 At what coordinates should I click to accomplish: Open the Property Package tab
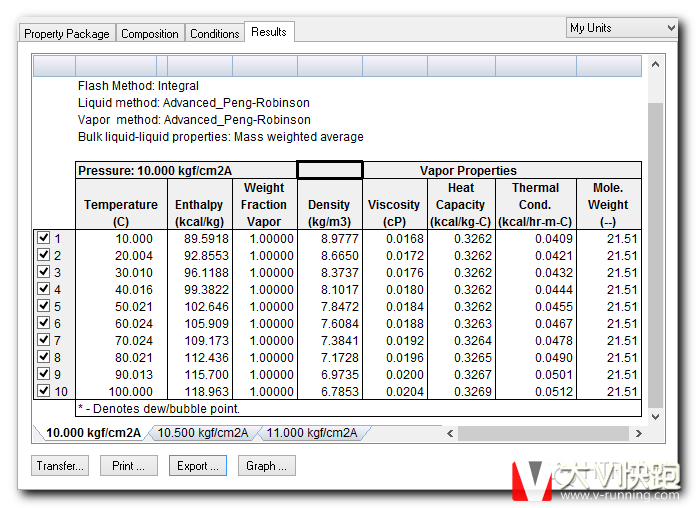coord(67,33)
